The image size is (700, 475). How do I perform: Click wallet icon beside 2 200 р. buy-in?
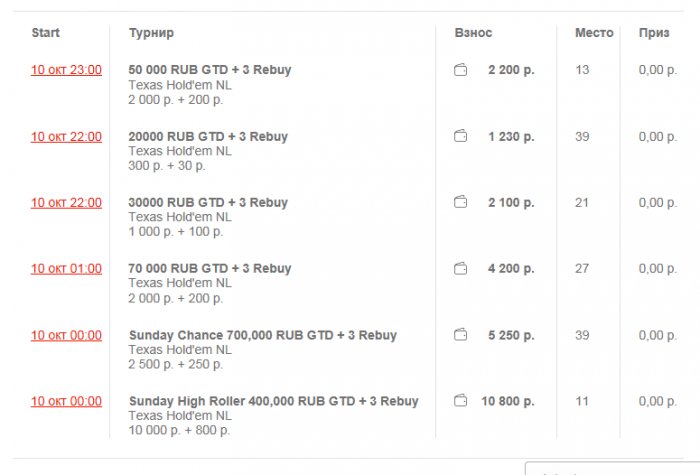(461, 70)
